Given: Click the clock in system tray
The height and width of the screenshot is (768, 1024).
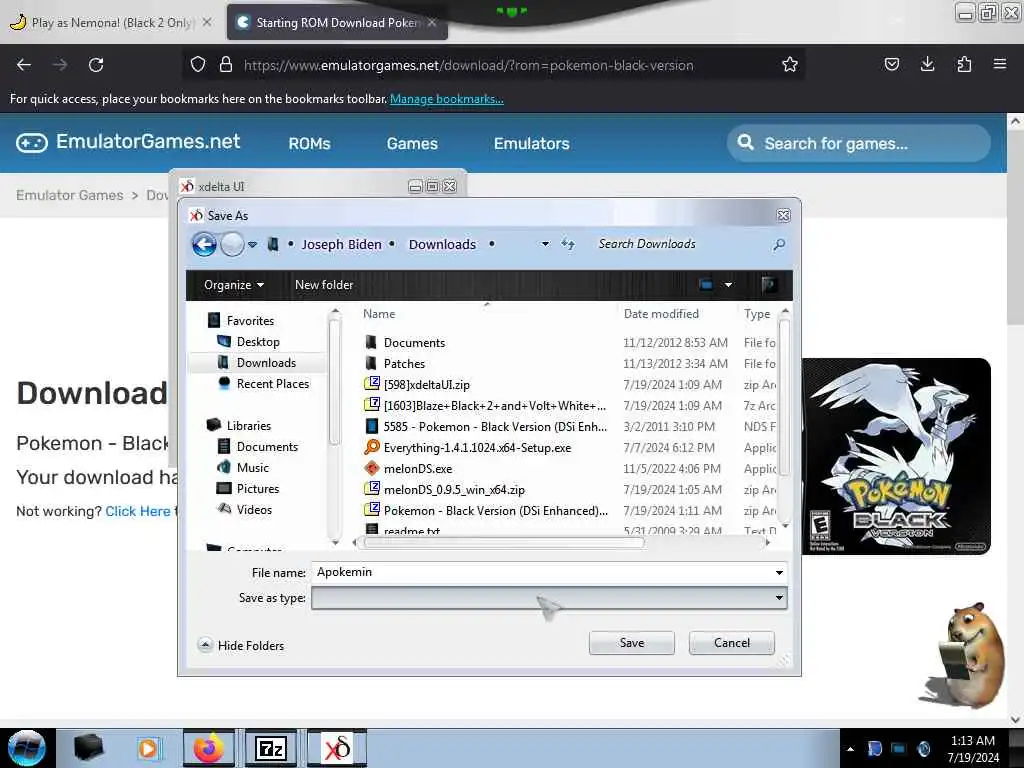Looking at the screenshot, I should point(973,748).
